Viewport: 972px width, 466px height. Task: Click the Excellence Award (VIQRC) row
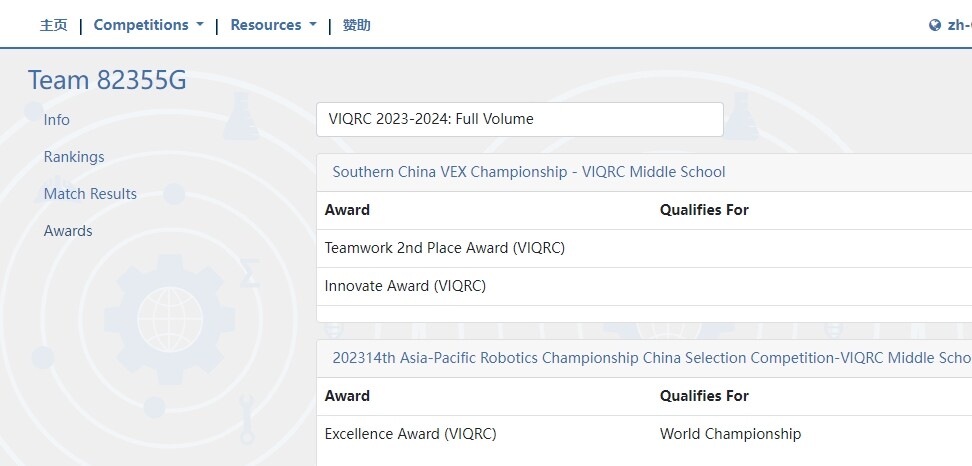click(644, 434)
